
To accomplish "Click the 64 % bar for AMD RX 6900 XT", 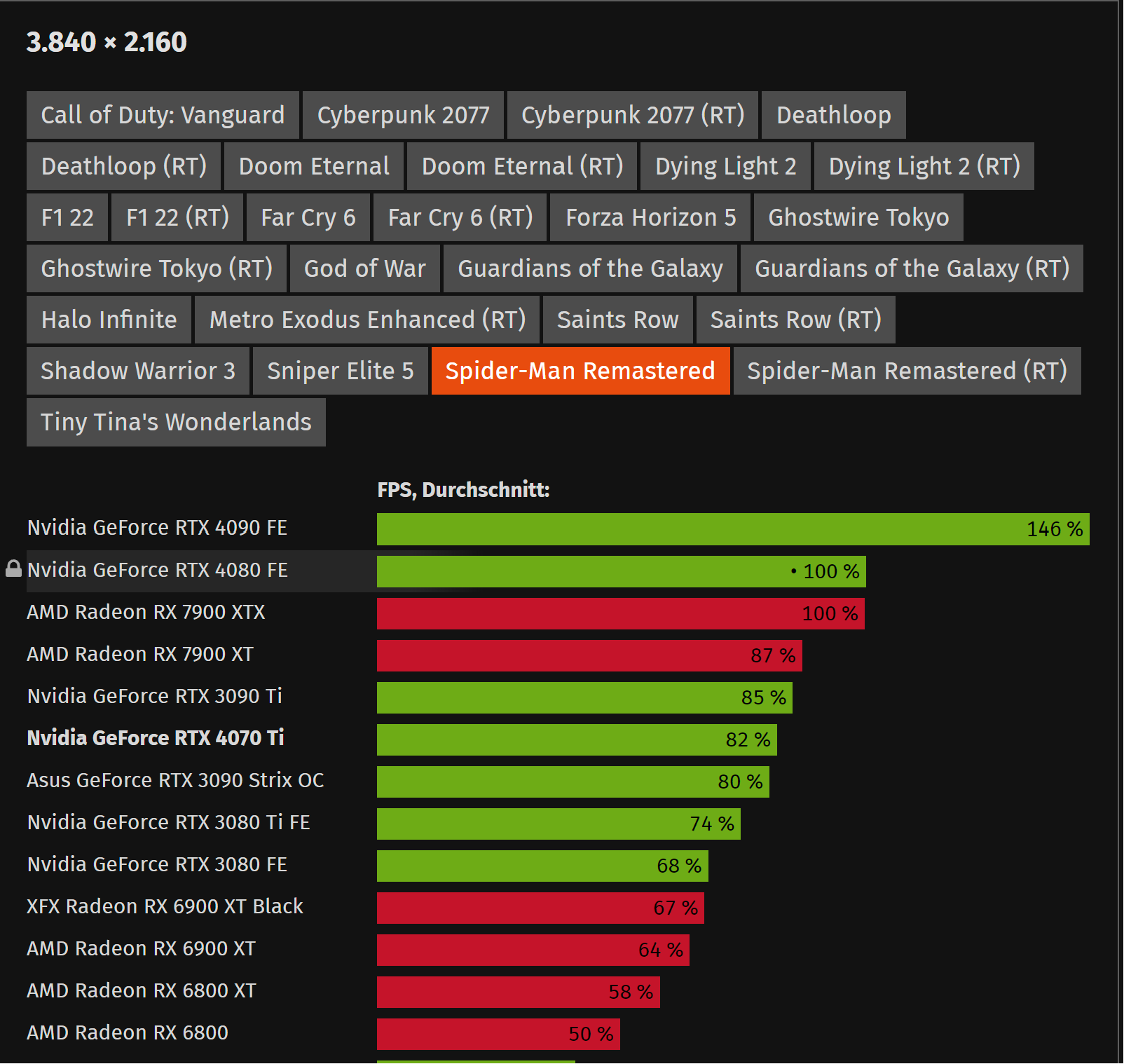I will [x=533, y=950].
